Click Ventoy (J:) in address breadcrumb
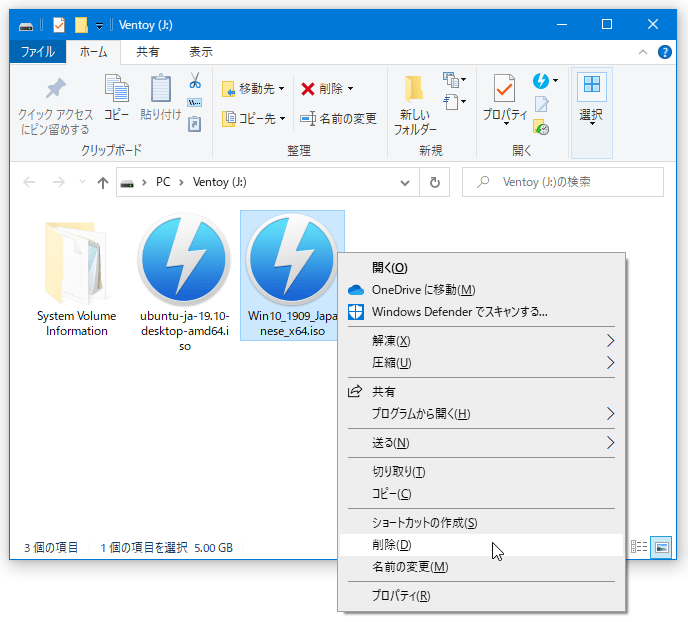Image resolution: width=688 pixels, height=622 pixels. [219, 182]
